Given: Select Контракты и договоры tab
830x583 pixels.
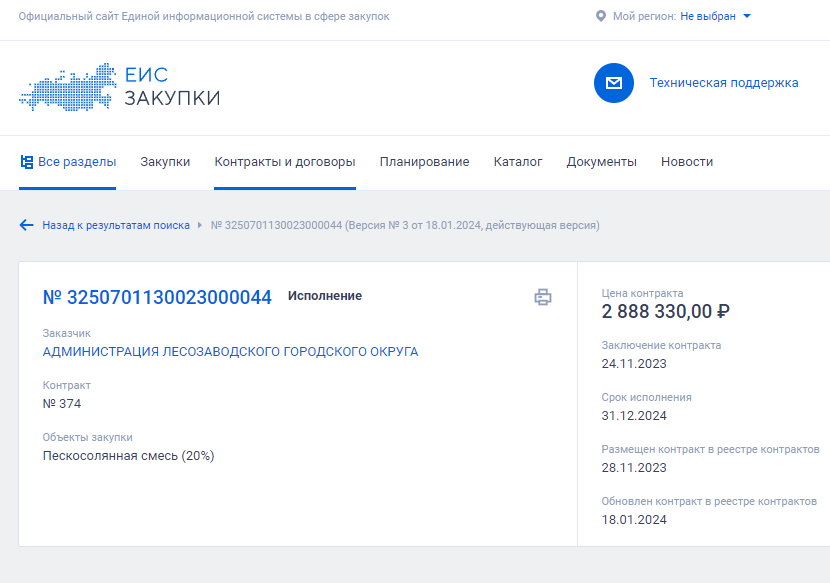Looking at the screenshot, I should pyautogui.click(x=285, y=162).
